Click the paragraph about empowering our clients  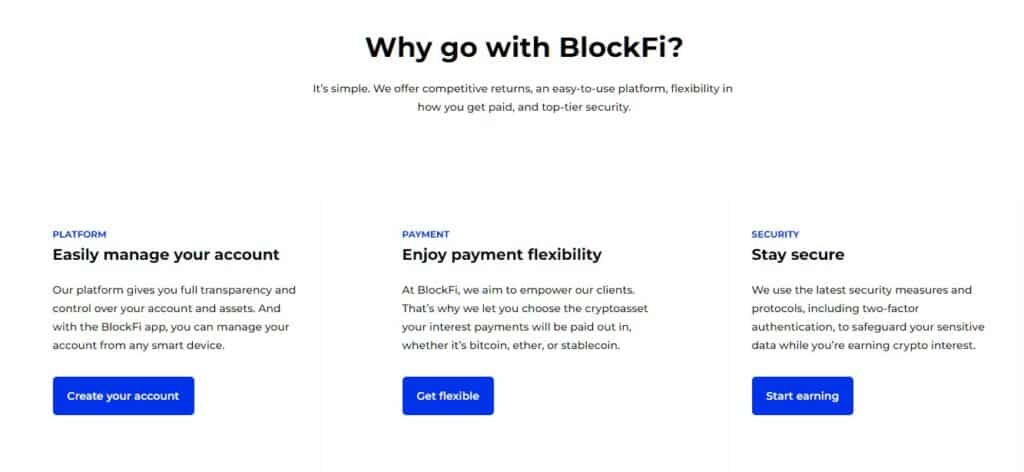point(525,317)
